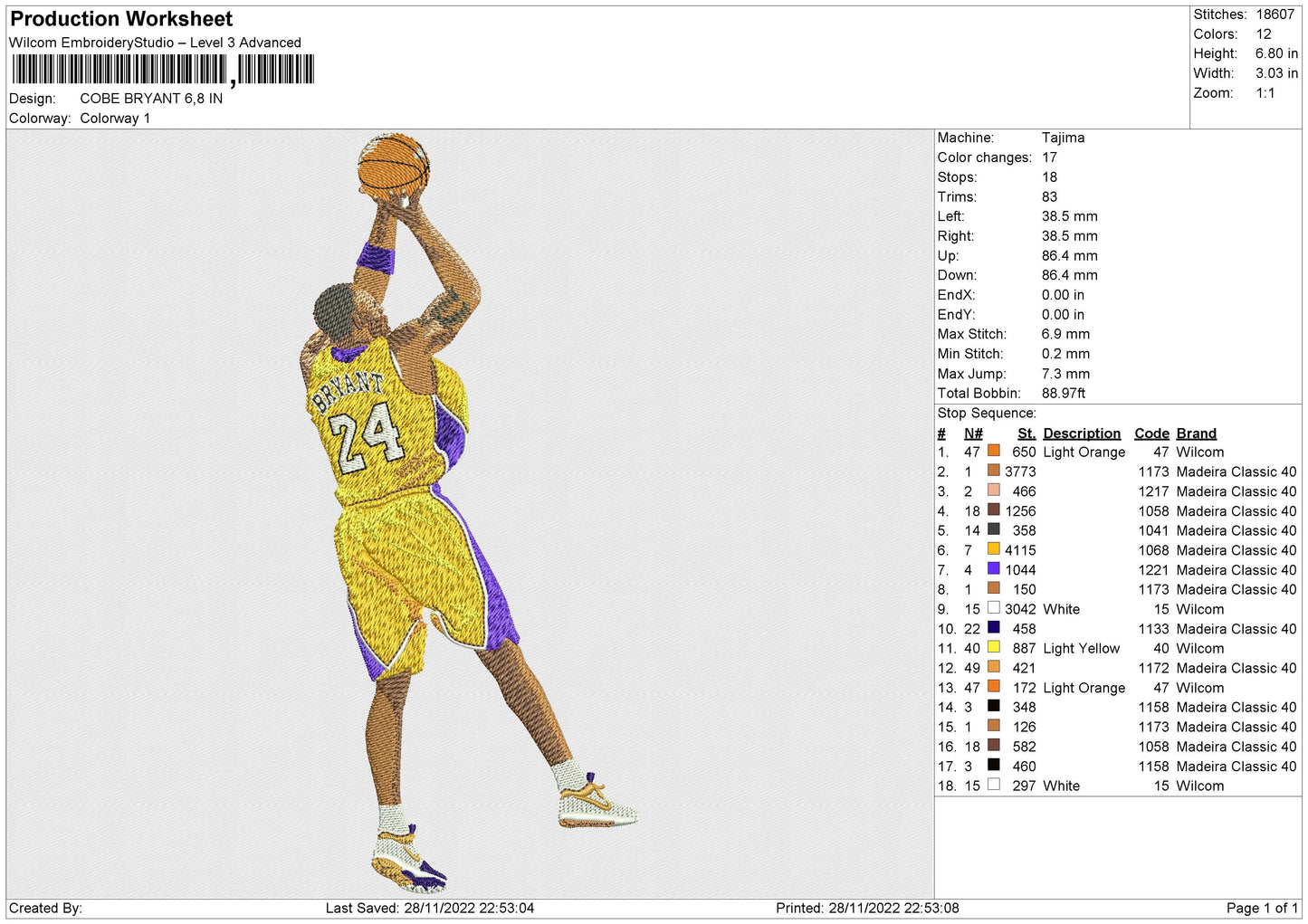Click the purple swatch beside code 1221
The height and width of the screenshot is (924, 1308).
pos(993,568)
